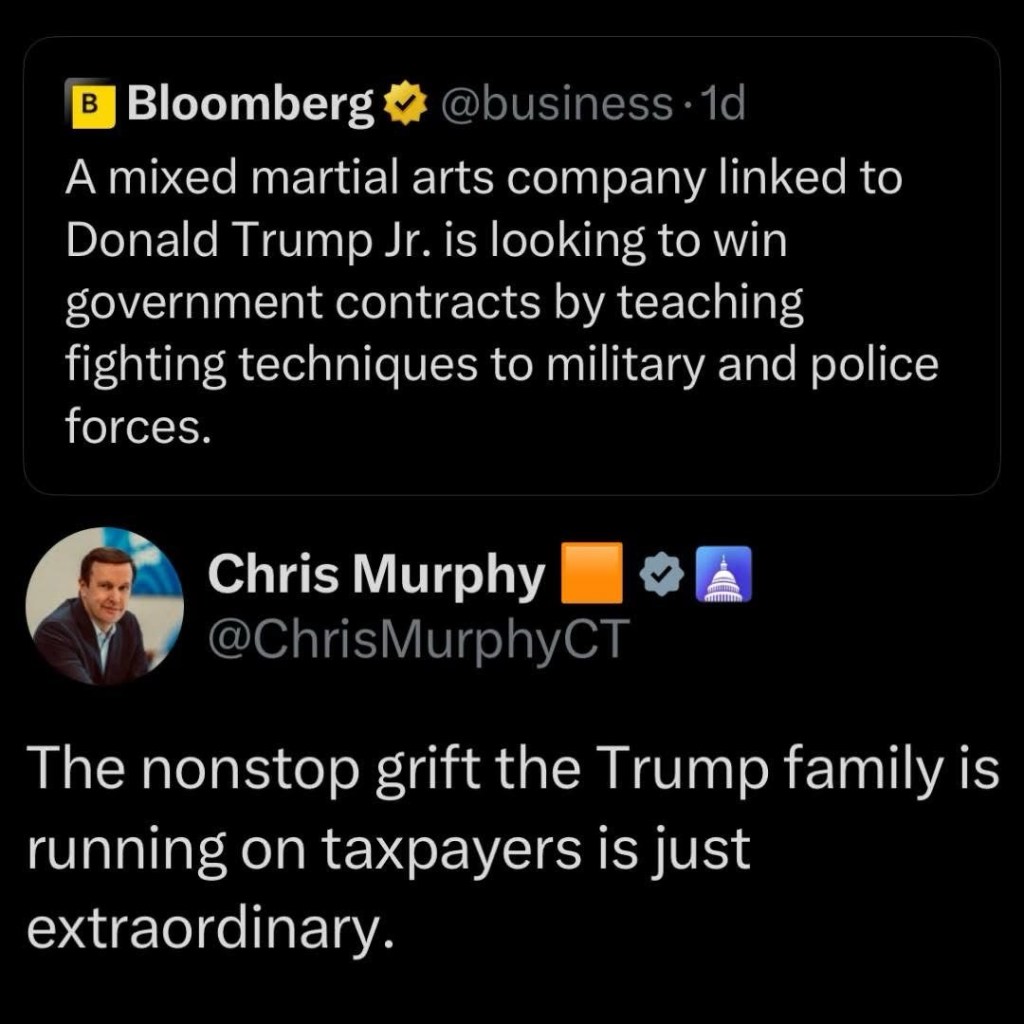Click the orange square beside Chris Murphy
The height and width of the screenshot is (1024, 1024).
[592, 577]
